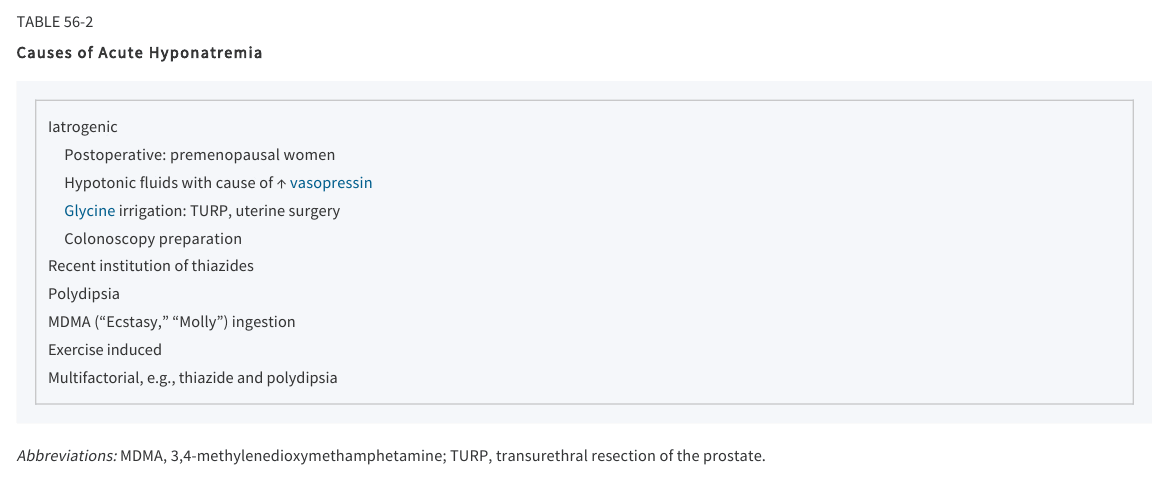Click the 3,4-methylenedioxymethamphetamine definition text

coord(308,456)
